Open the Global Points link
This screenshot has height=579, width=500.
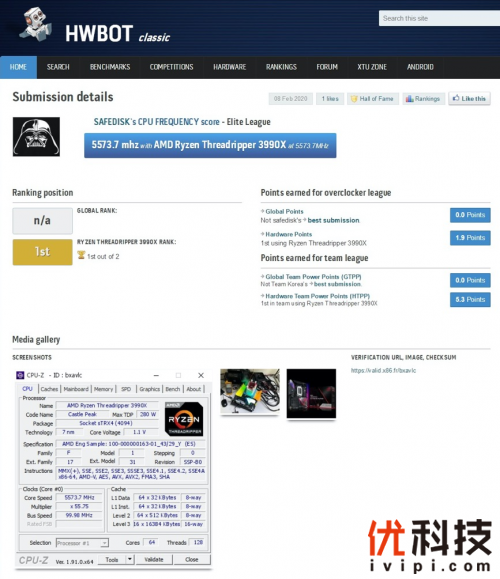pyautogui.click(x=284, y=212)
